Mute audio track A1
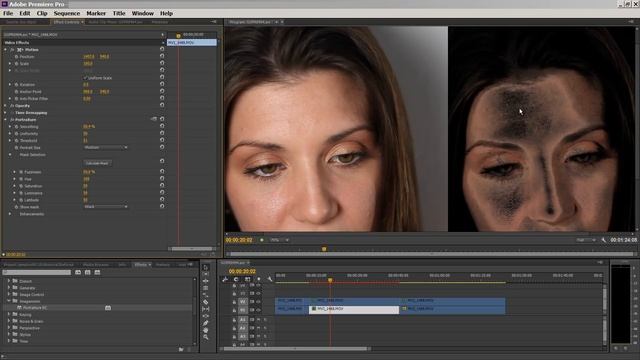 (258, 320)
